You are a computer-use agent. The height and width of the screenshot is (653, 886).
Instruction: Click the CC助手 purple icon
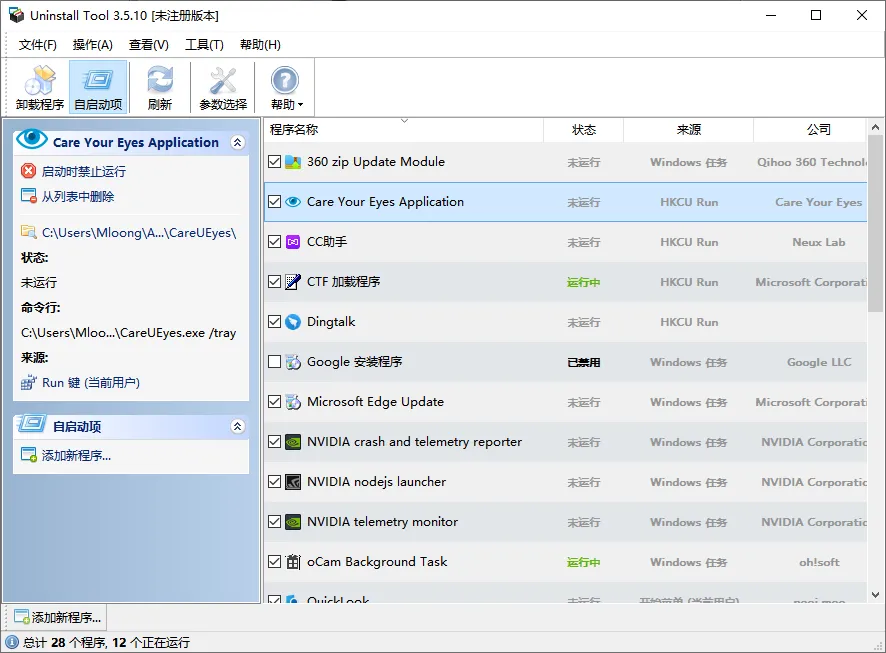(293, 242)
